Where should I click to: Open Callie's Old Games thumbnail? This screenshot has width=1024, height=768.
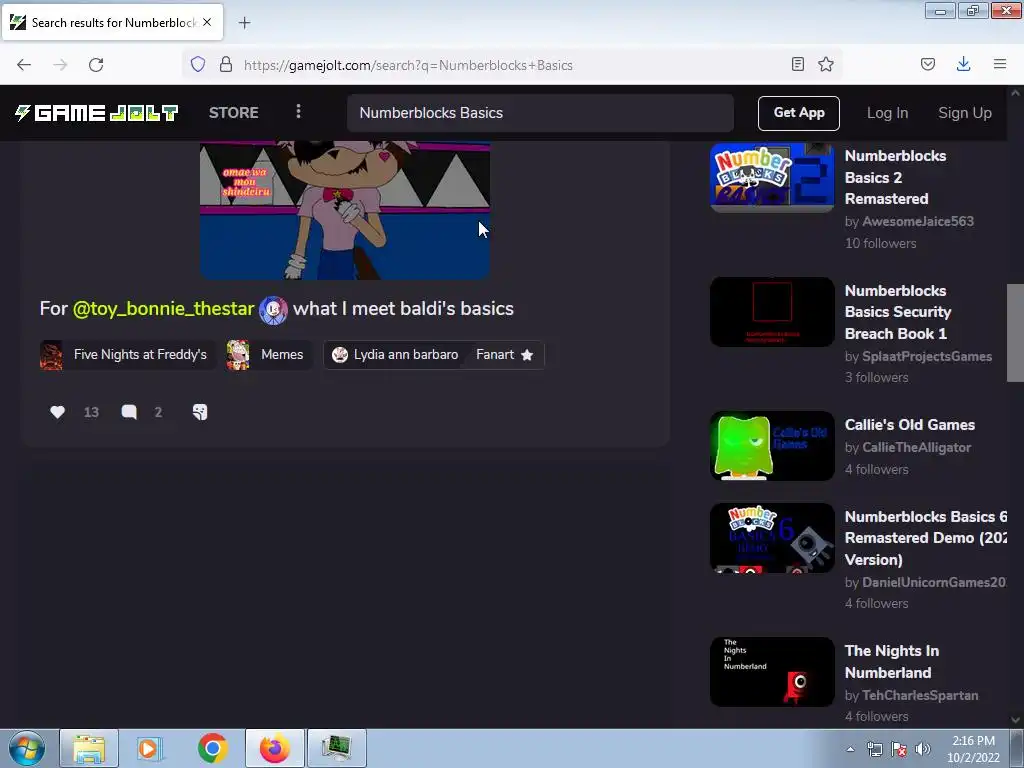772,446
